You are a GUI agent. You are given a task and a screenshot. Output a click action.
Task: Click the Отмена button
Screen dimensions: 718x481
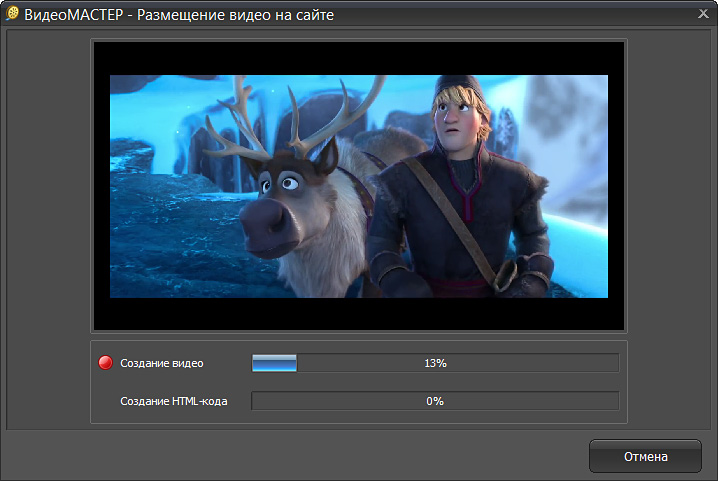click(645, 456)
